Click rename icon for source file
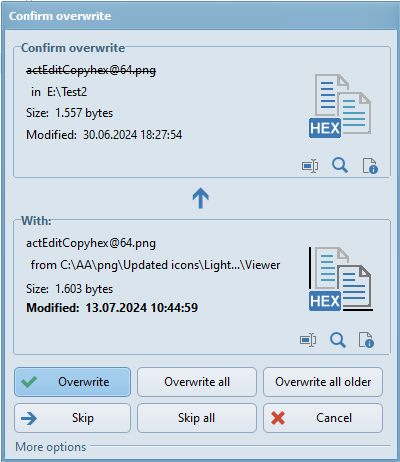The width and height of the screenshot is (400, 462). tap(308, 340)
